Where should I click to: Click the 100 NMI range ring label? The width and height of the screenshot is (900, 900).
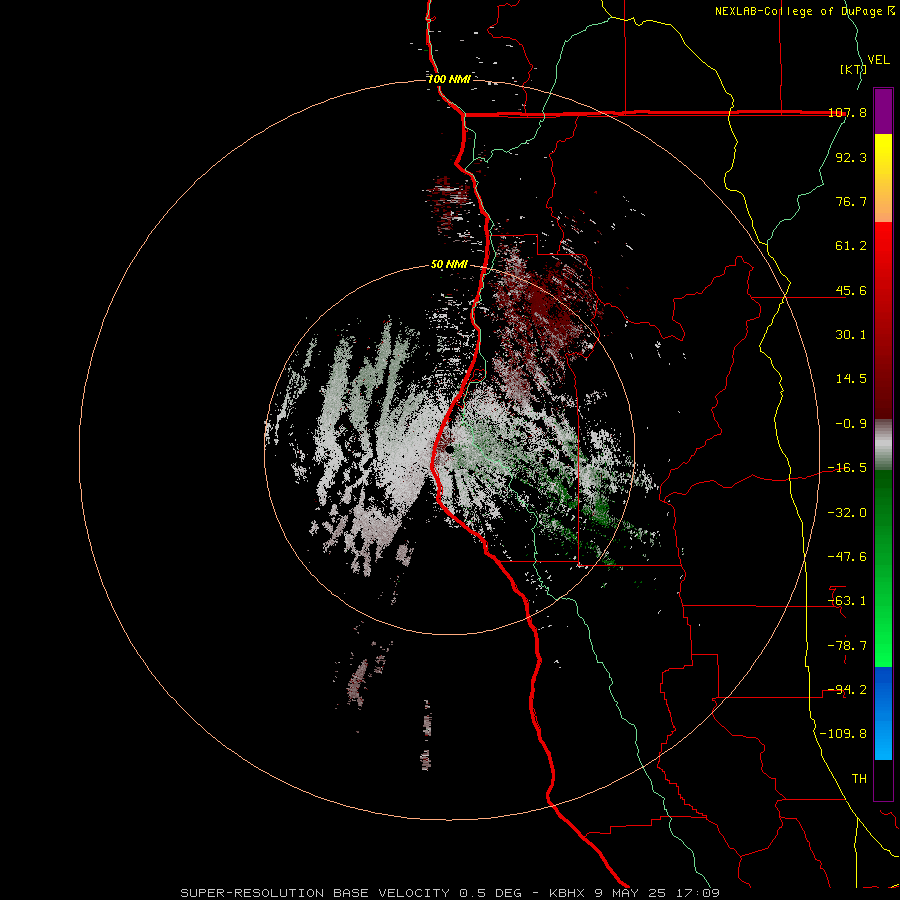449,79
